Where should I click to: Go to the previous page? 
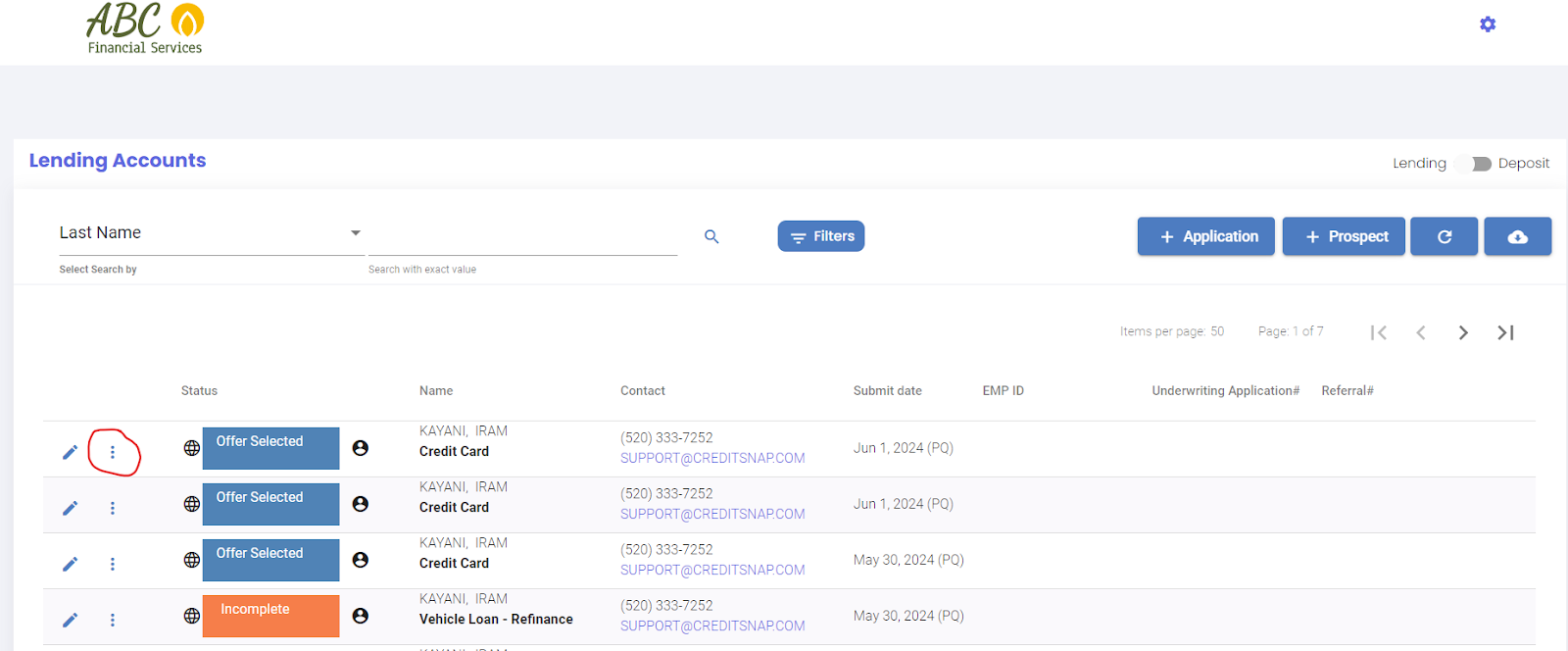[x=1421, y=332]
